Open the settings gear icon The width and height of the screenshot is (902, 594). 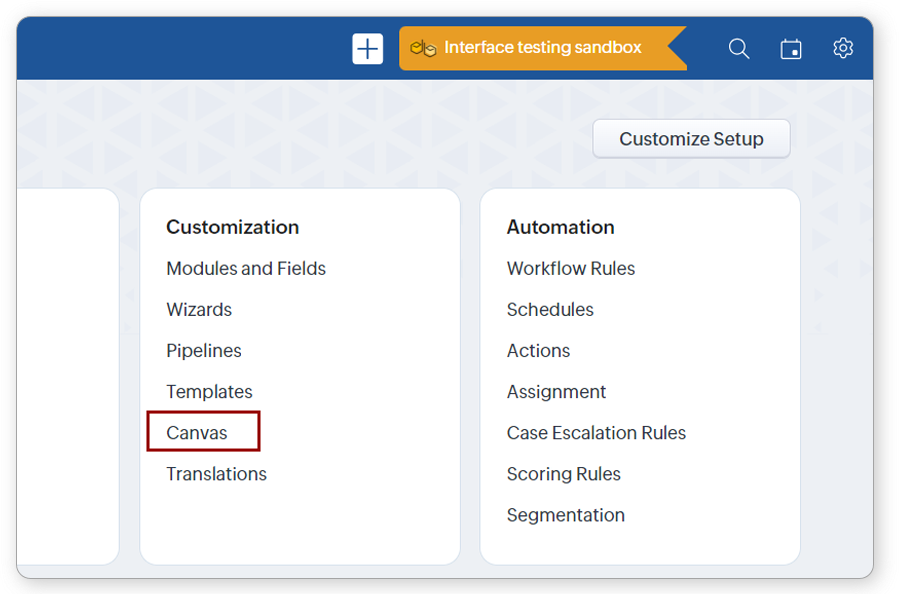(x=843, y=48)
